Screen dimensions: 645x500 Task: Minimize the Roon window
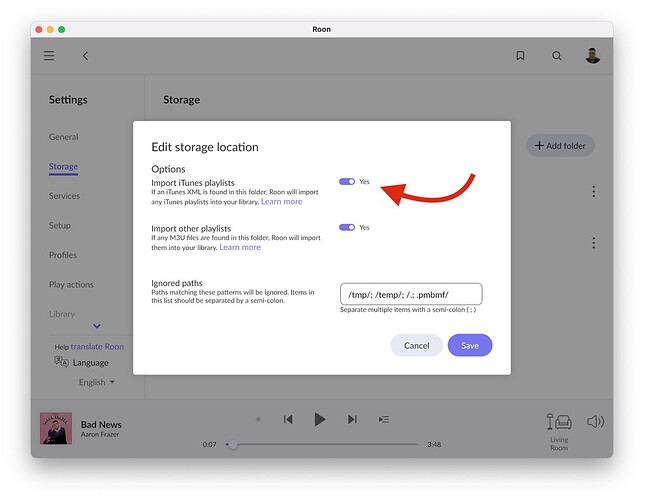point(50,29)
